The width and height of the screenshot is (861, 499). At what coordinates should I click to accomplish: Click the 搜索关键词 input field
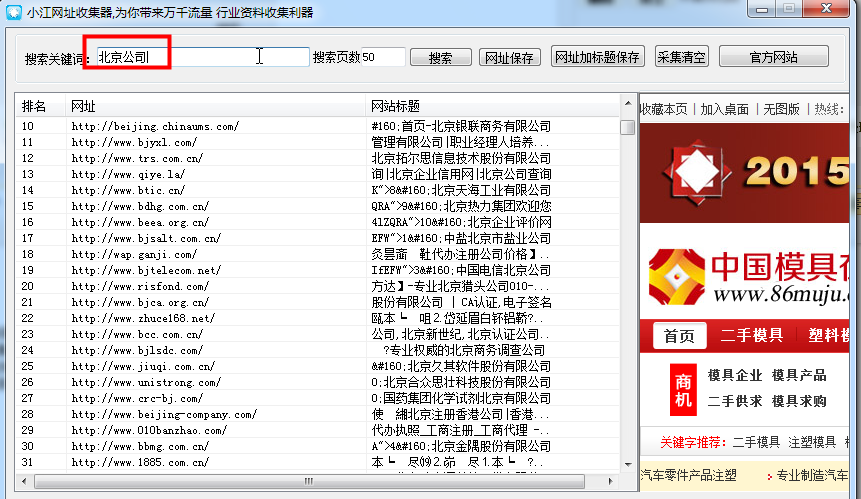click(x=203, y=57)
